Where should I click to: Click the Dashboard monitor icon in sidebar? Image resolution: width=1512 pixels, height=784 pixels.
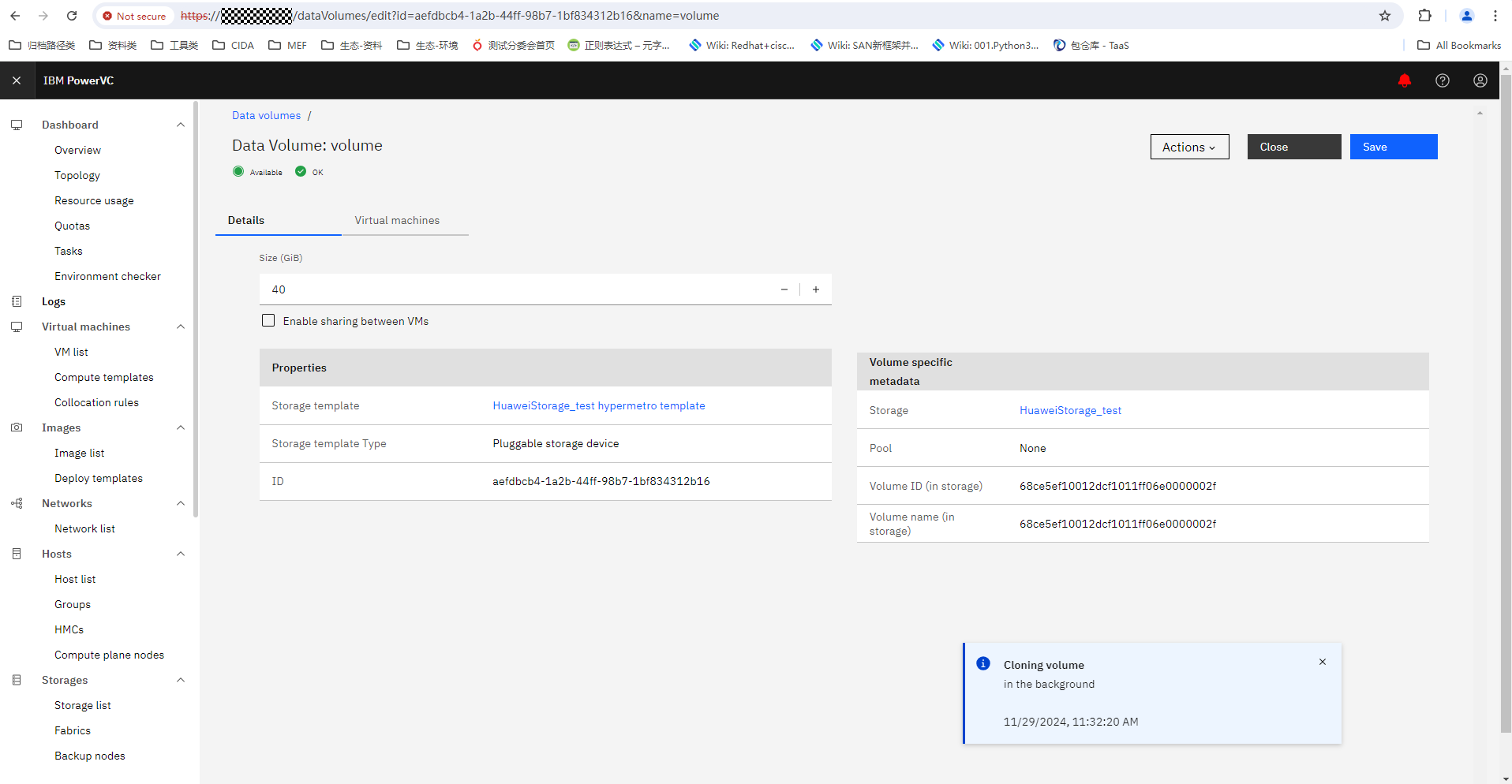[17, 125]
